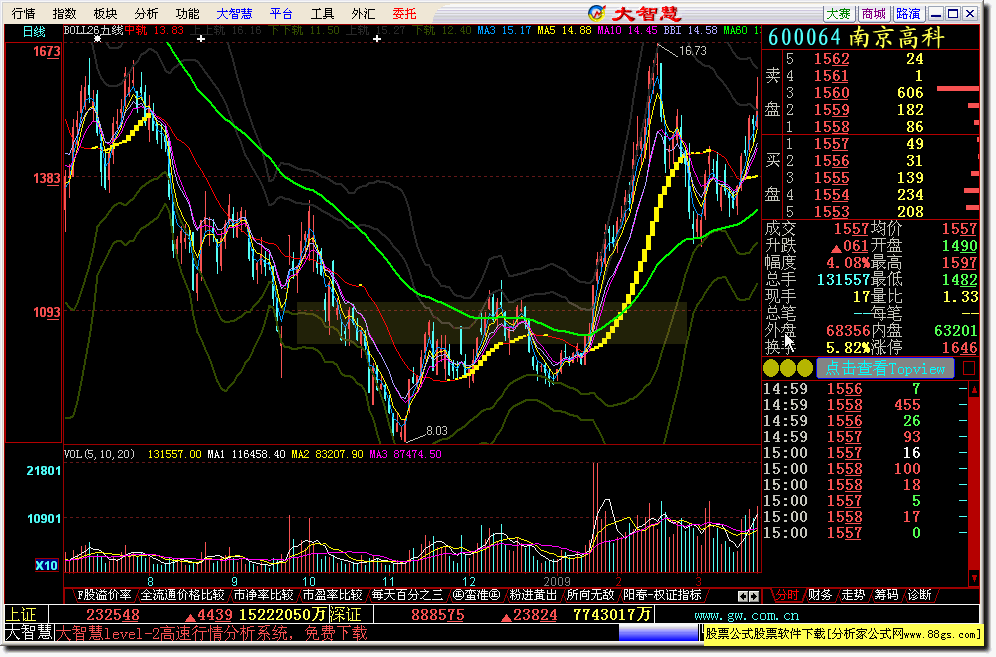Click the 16.73 high price marker
996x657 pixels.
[692, 51]
